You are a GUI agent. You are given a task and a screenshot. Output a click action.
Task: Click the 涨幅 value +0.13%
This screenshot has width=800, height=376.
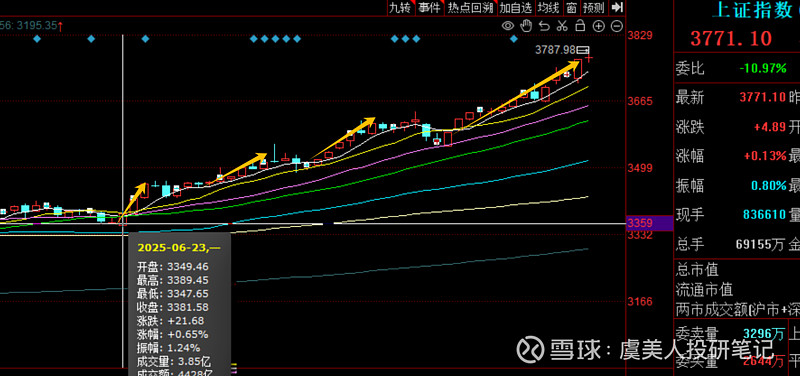click(765, 156)
